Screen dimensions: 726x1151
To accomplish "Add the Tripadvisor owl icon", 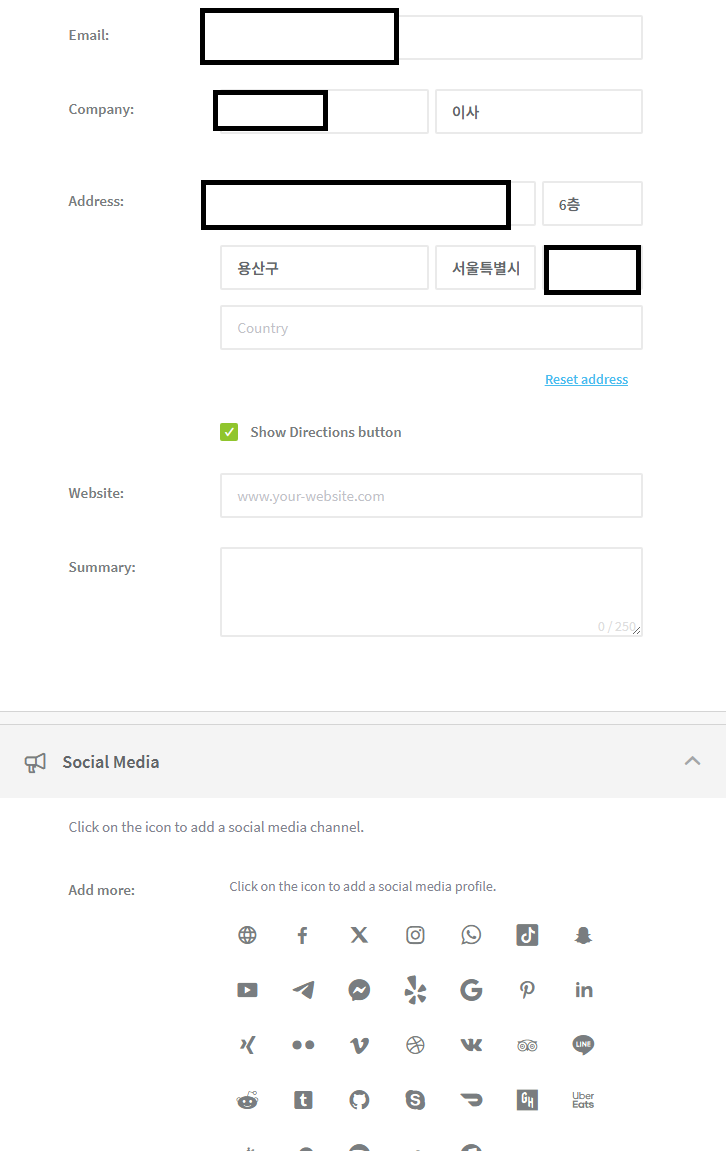I will pyautogui.click(x=527, y=1045).
